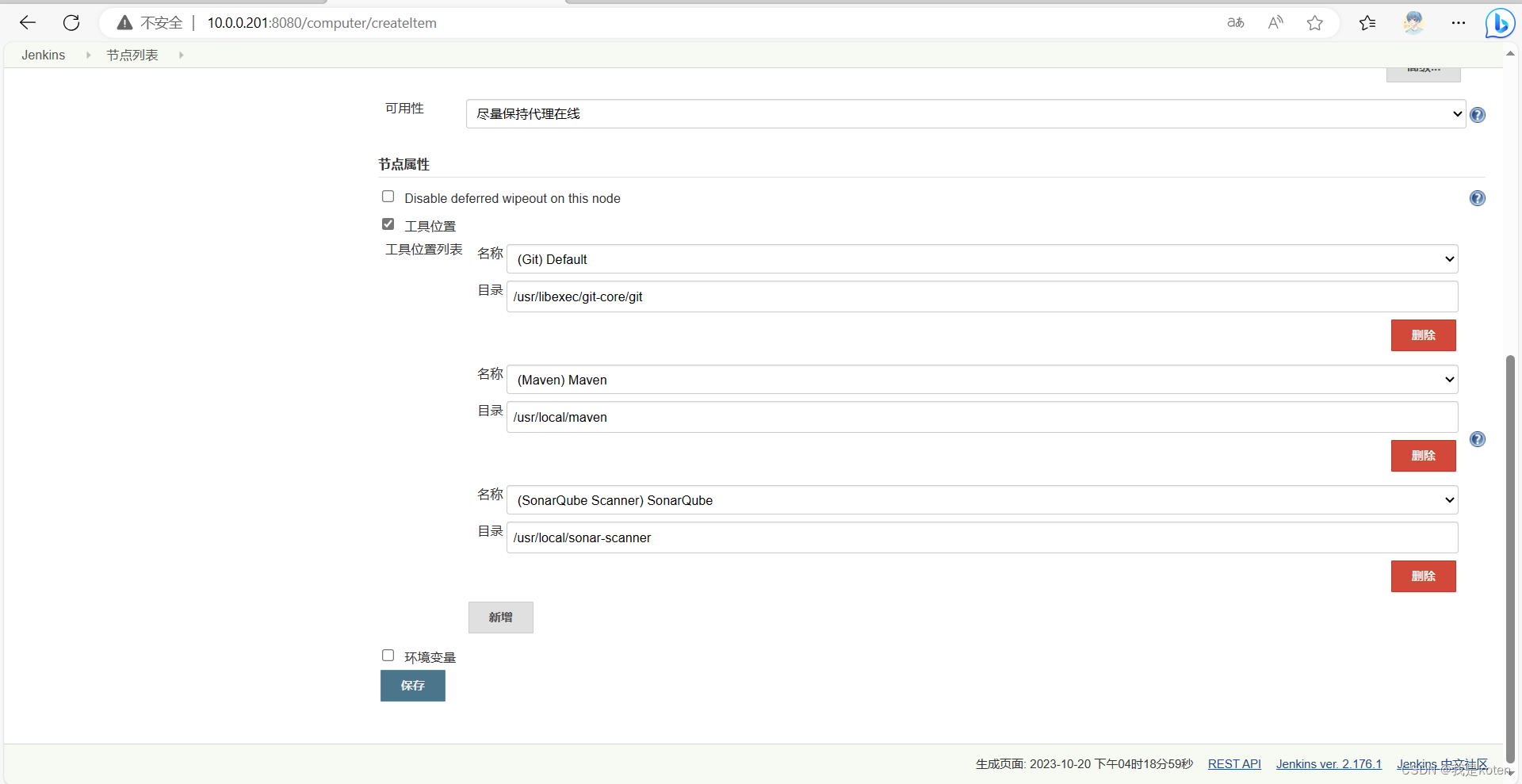This screenshot has width=1522, height=784.
Task: Open the browser profile avatar
Action: click(x=1413, y=23)
